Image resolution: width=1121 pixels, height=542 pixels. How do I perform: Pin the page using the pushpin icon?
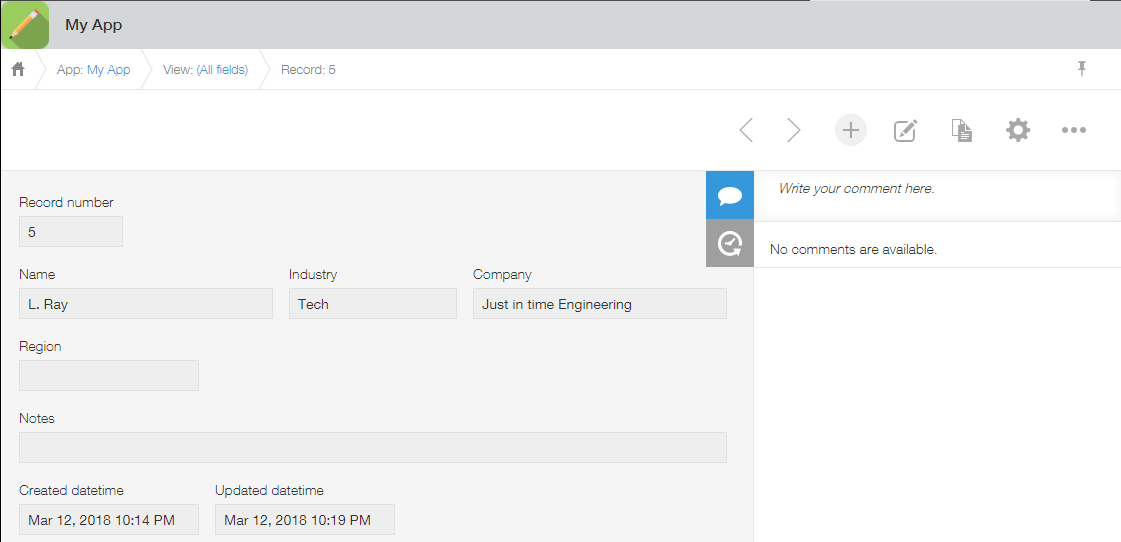1082,69
